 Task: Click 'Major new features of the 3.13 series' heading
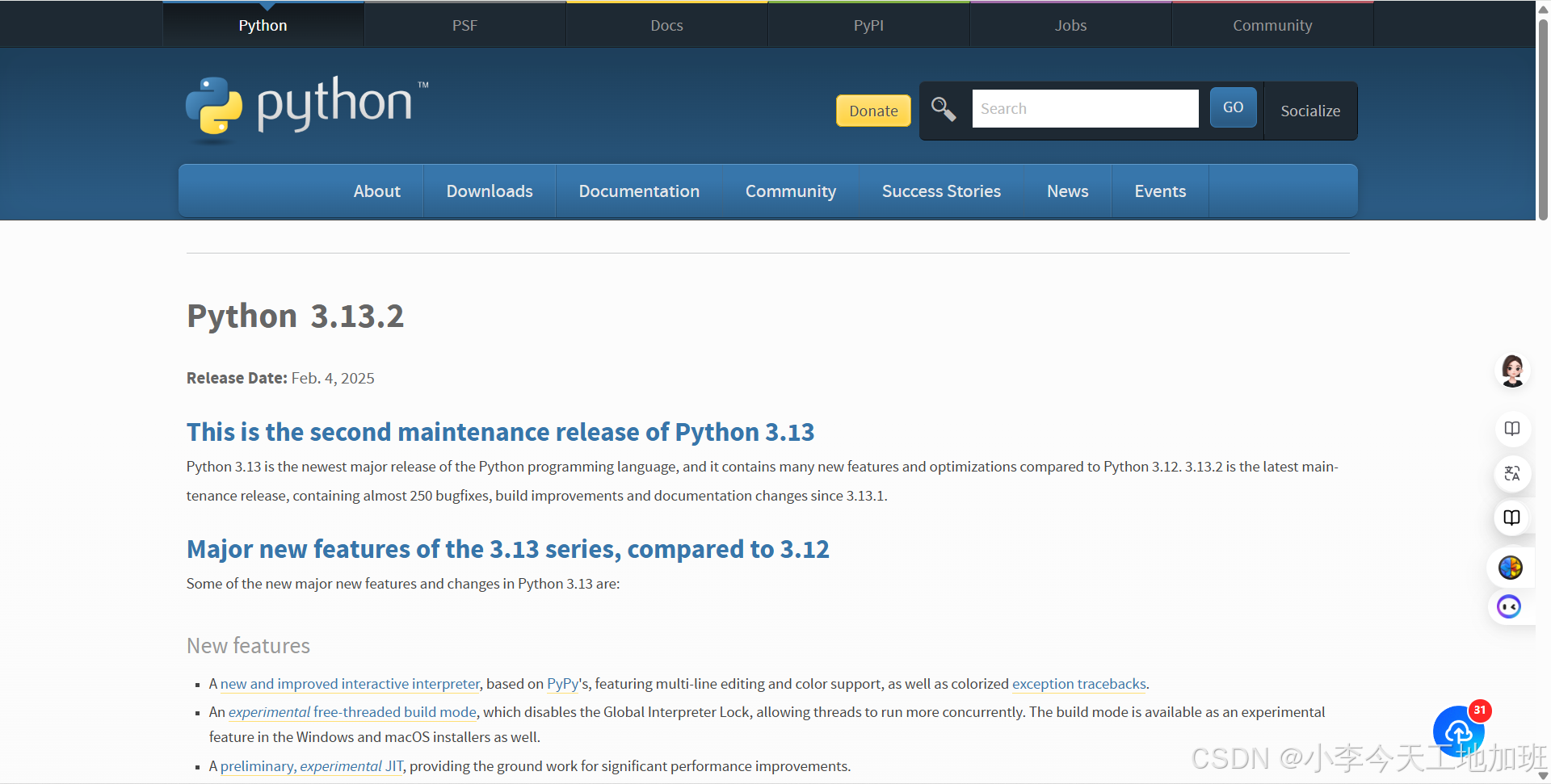507,549
